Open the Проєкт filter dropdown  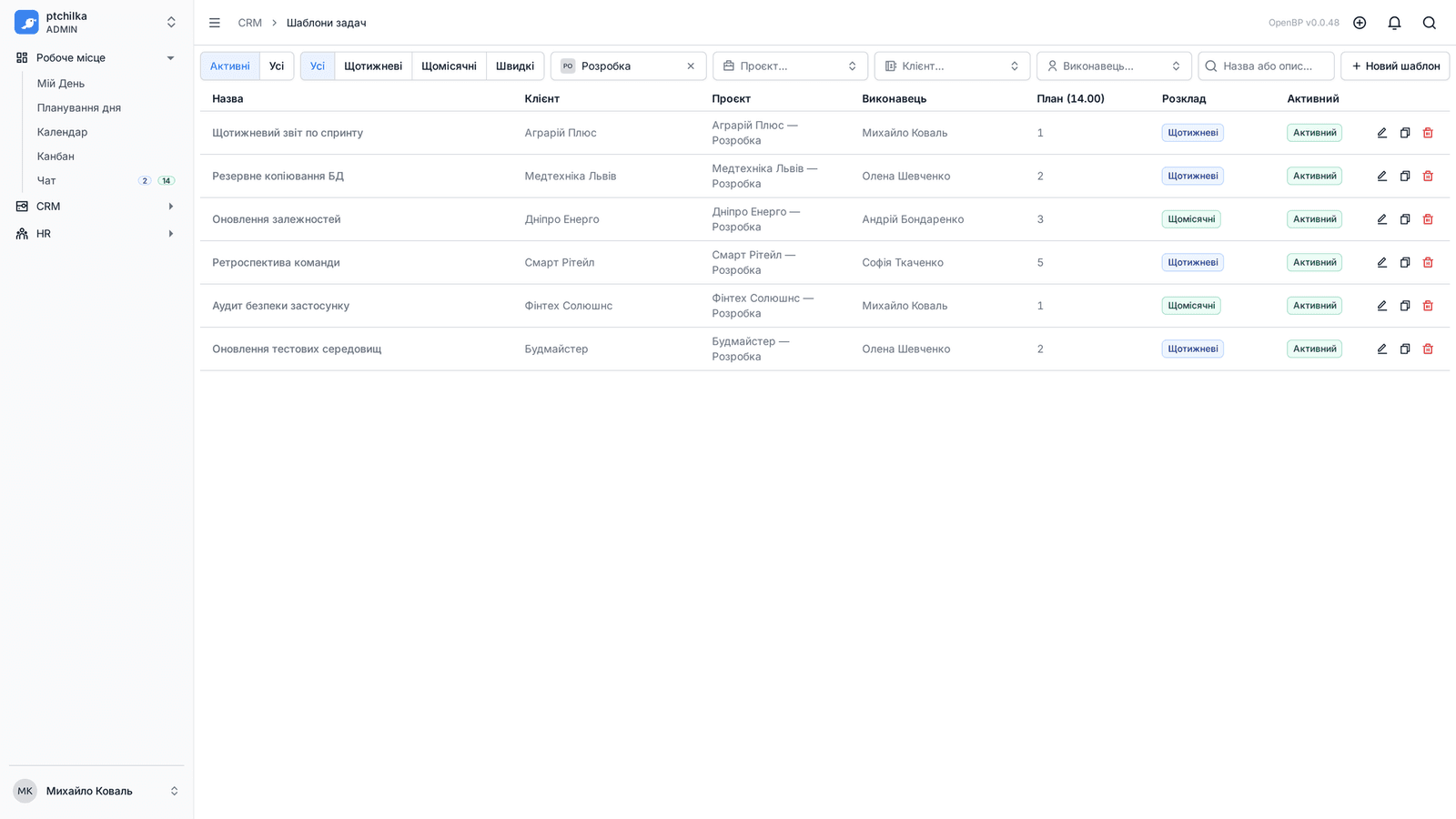tap(790, 66)
